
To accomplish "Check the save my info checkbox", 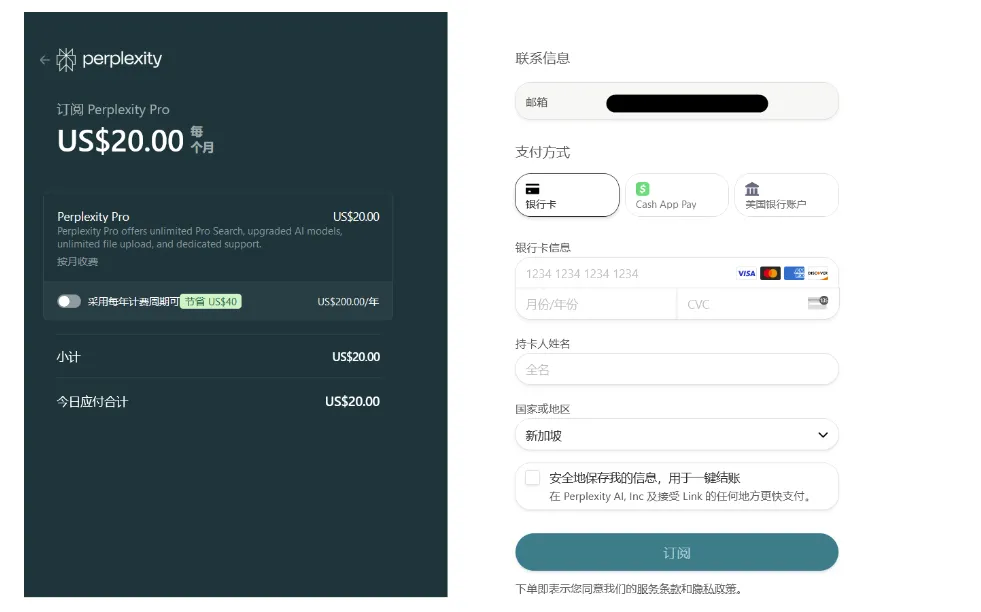I will 532,478.
